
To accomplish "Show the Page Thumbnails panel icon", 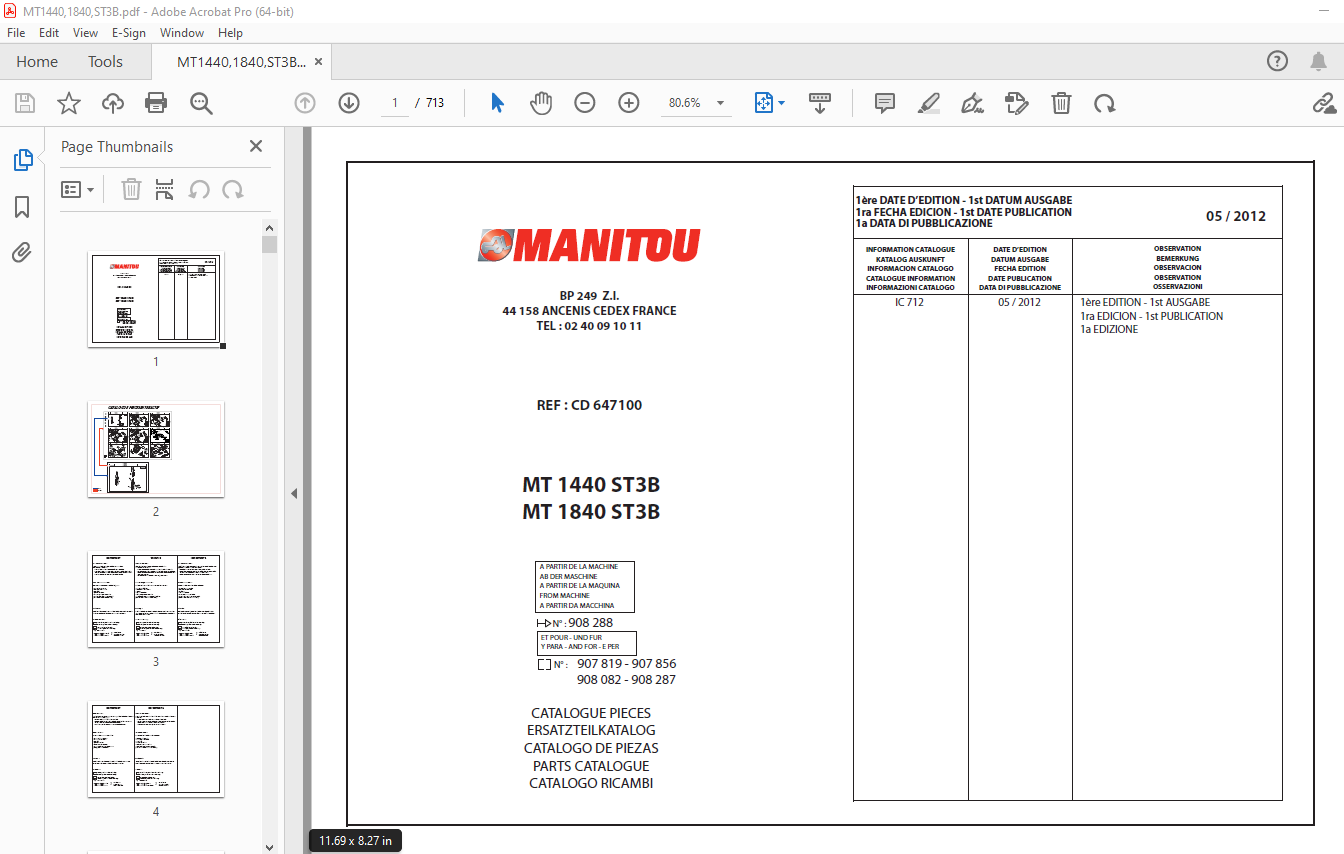I will (x=22, y=159).
